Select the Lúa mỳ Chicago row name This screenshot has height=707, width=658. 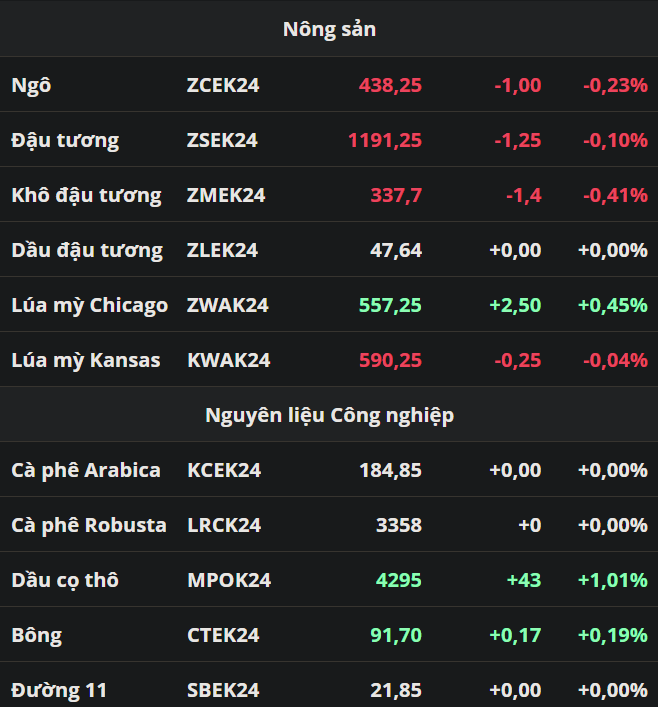(90, 305)
